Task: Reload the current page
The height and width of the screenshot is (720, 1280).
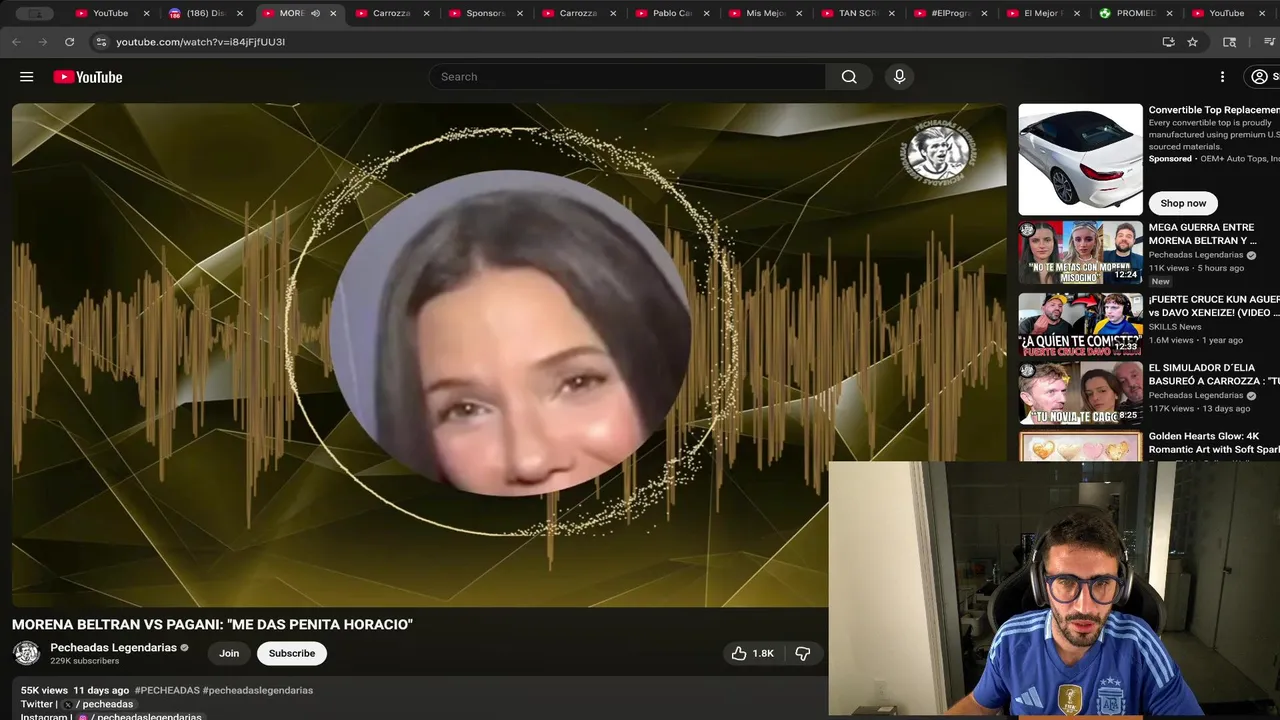Action: pyautogui.click(x=69, y=42)
